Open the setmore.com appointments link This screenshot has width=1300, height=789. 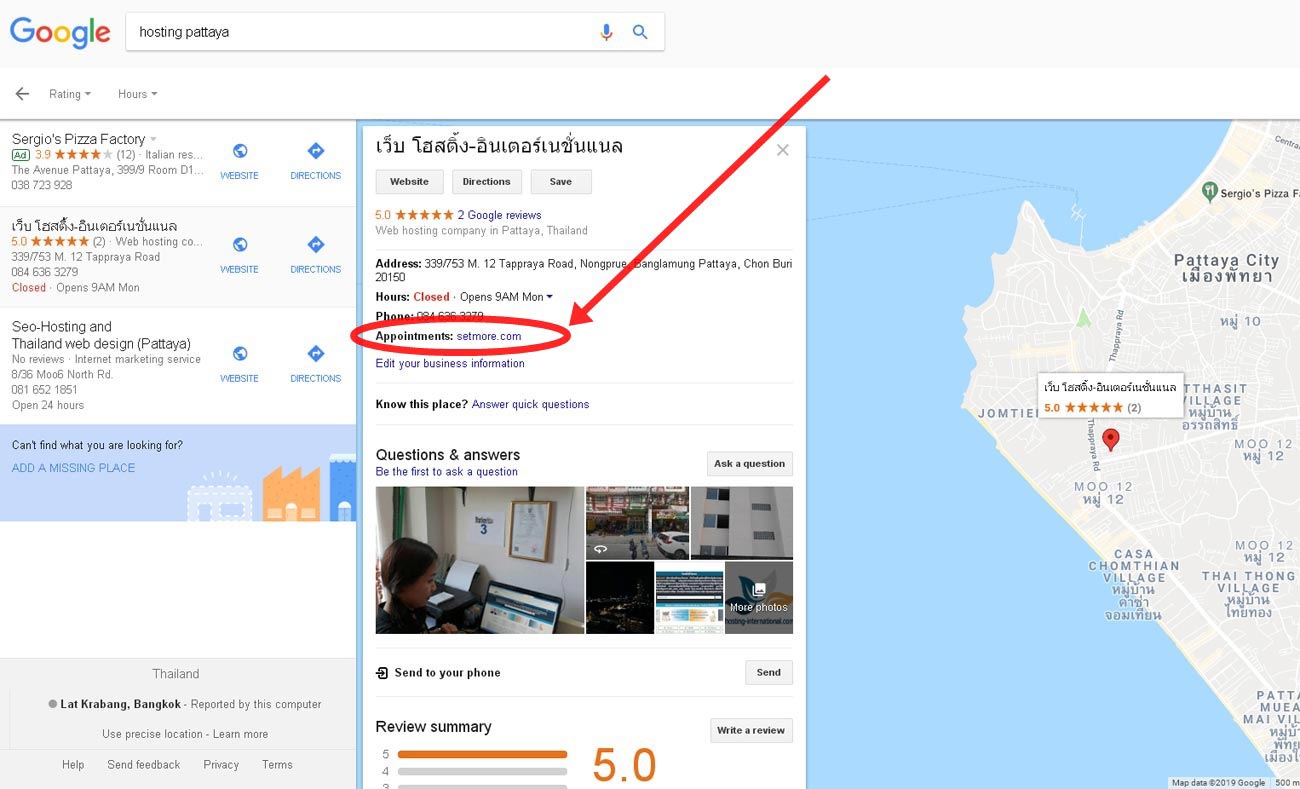point(489,336)
